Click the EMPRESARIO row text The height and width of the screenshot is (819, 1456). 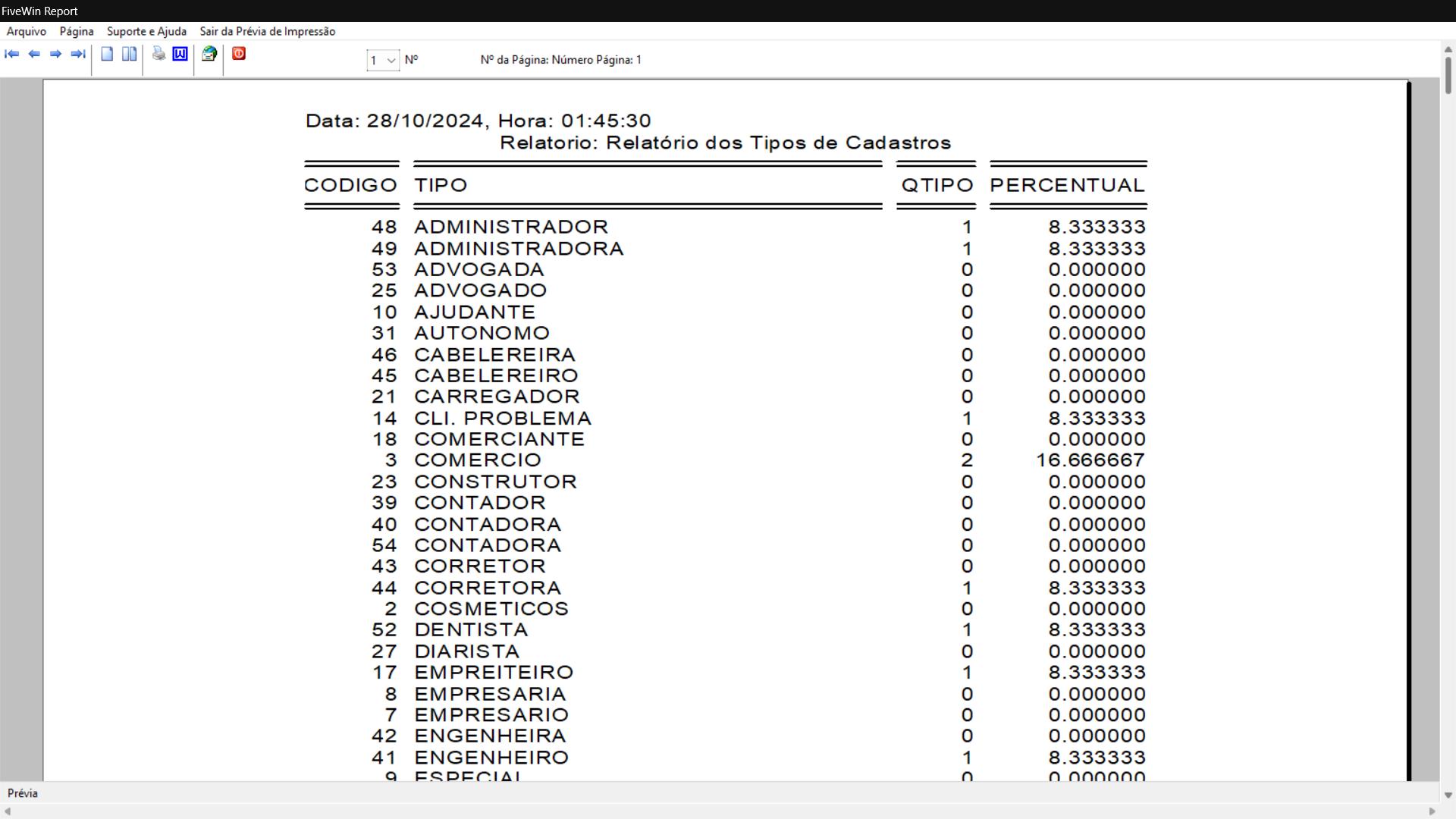(x=491, y=715)
